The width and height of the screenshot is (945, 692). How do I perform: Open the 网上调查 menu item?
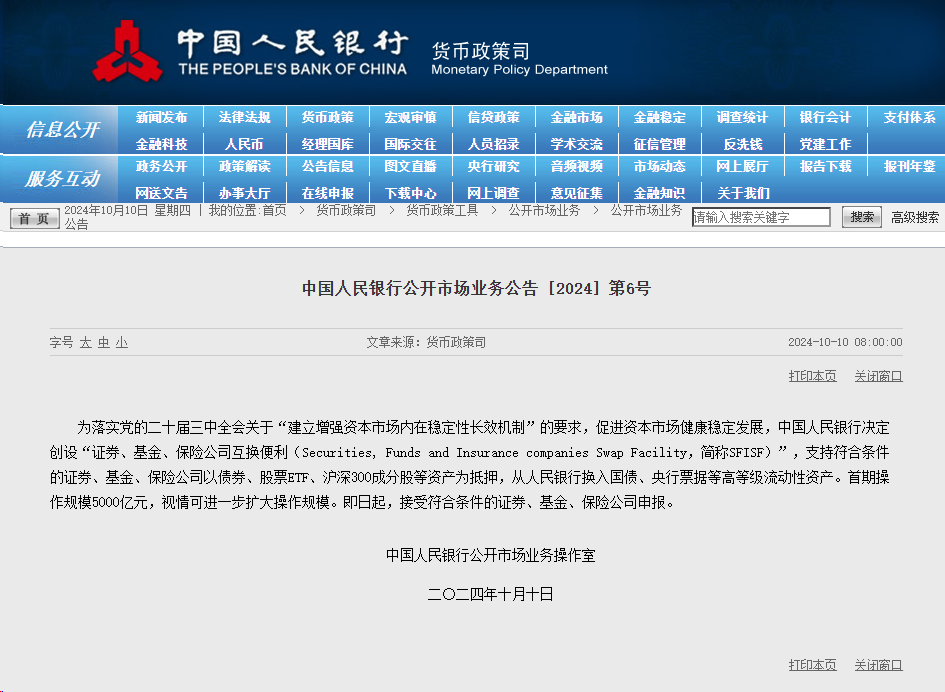click(494, 193)
